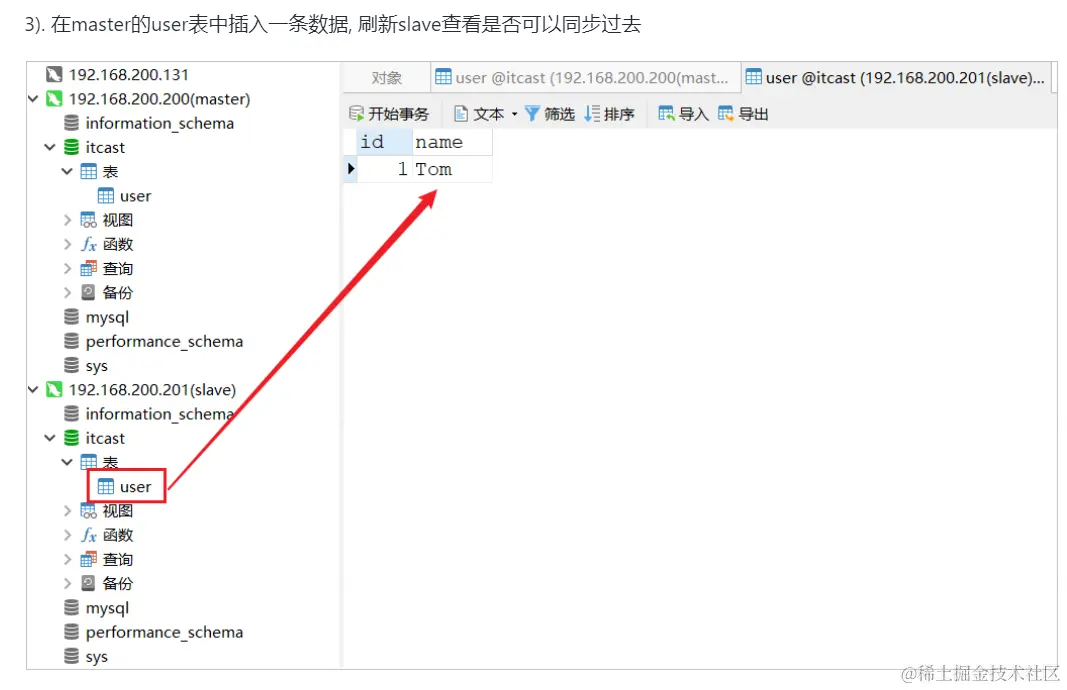Collapse the 192.168.200.200(master) connection
The height and width of the screenshot is (690, 1067).
[33, 99]
